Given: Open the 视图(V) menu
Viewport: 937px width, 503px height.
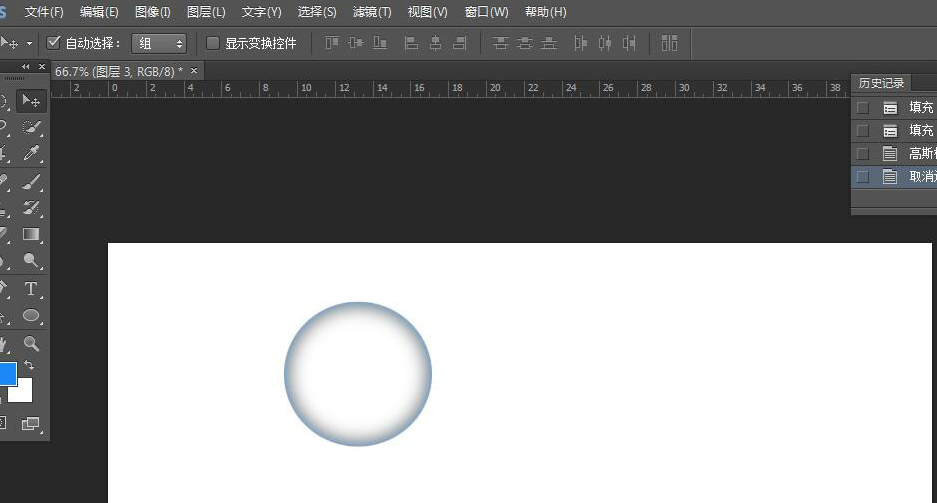Looking at the screenshot, I should pyautogui.click(x=427, y=12).
